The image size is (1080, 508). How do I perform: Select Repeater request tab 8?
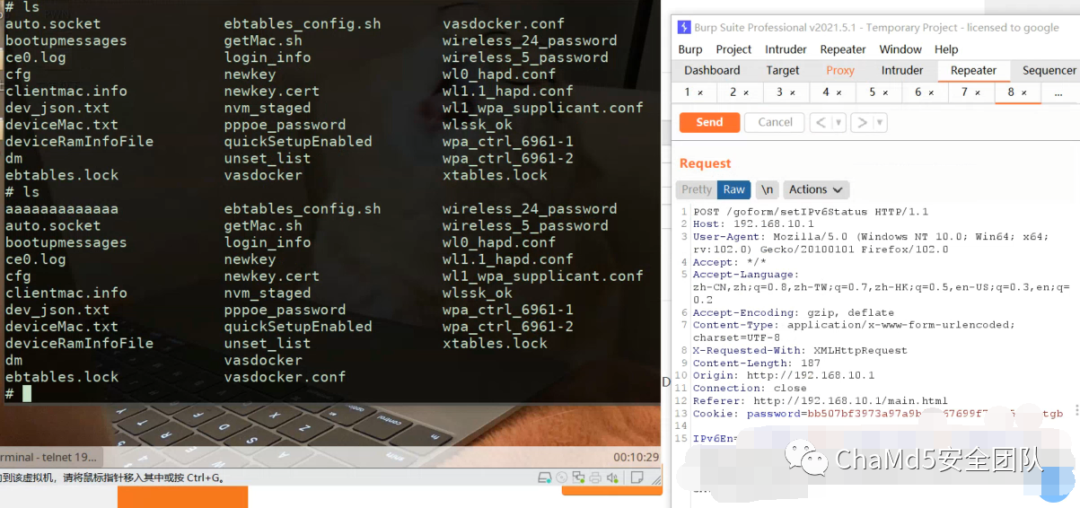tap(1017, 92)
